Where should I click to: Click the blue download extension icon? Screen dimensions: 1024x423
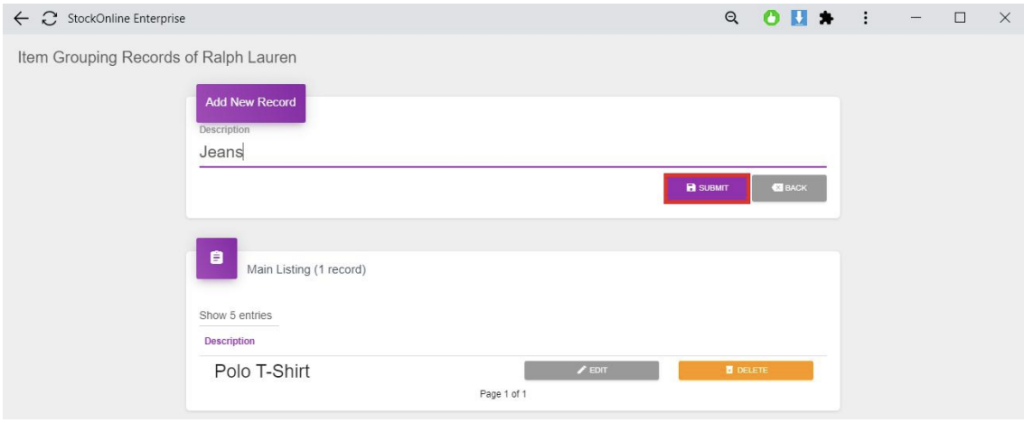799,18
